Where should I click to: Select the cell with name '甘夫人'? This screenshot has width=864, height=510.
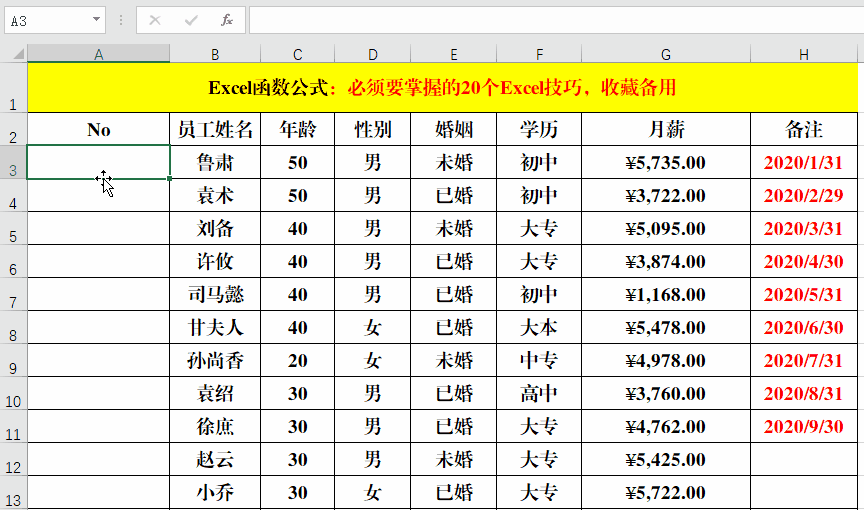pyautogui.click(x=215, y=328)
